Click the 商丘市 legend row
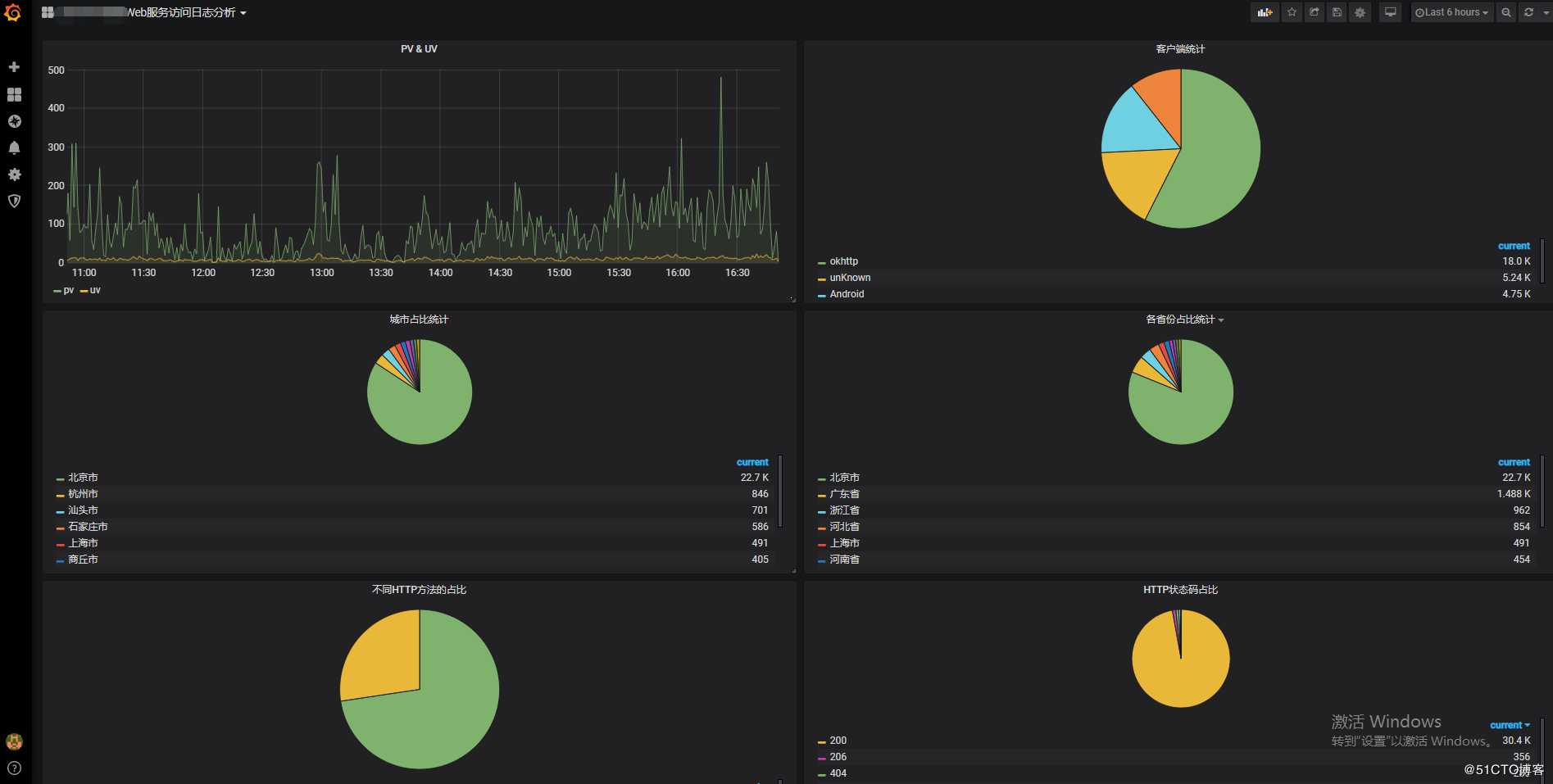Image resolution: width=1553 pixels, height=784 pixels. coord(412,560)
